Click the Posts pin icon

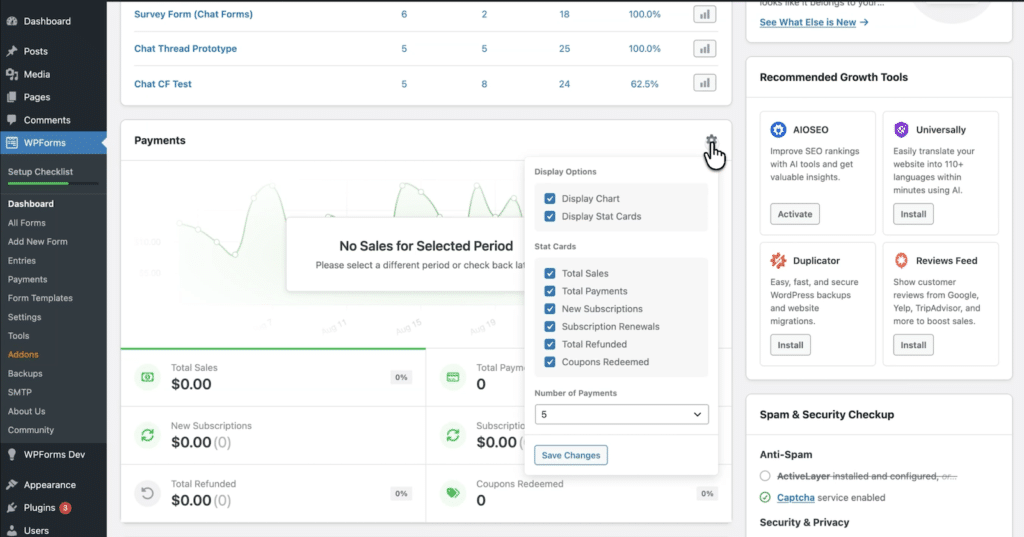(x=12, y=51)
